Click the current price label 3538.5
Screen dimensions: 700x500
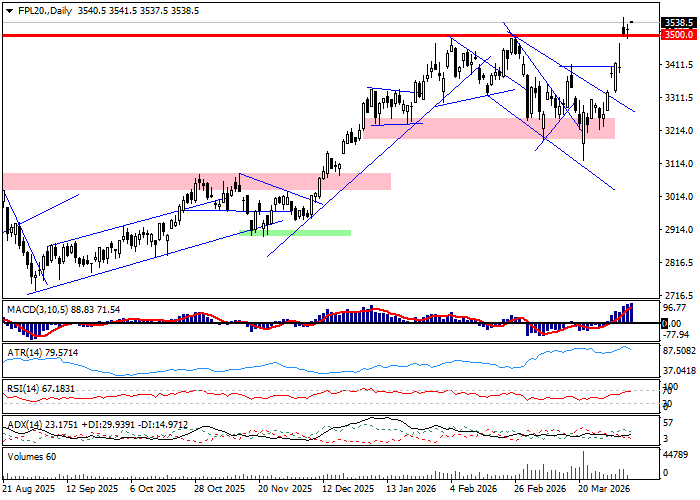(679, 22)
